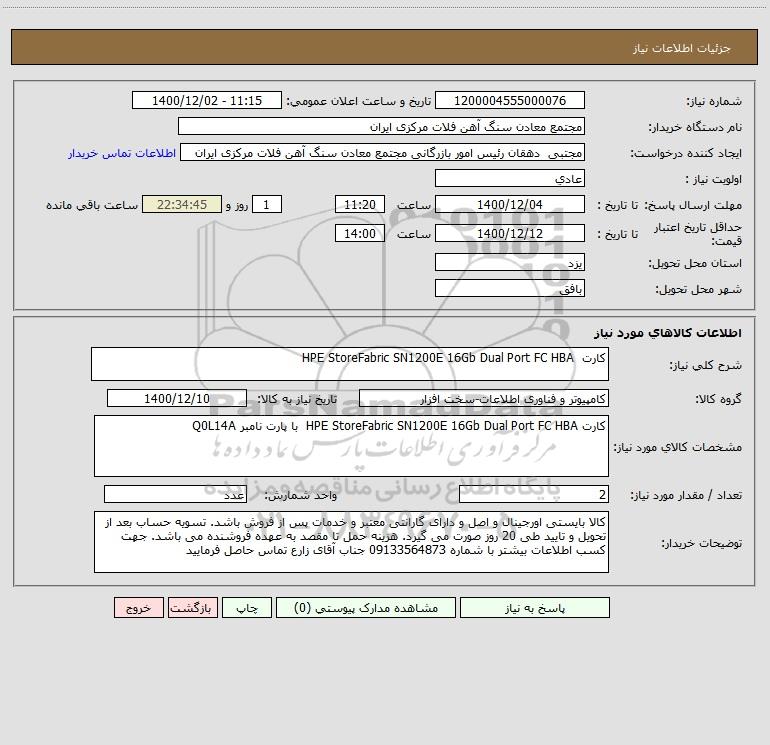Click the delivery province field یزد
Viewport: 770px width, 745px height.
(510, 262)
